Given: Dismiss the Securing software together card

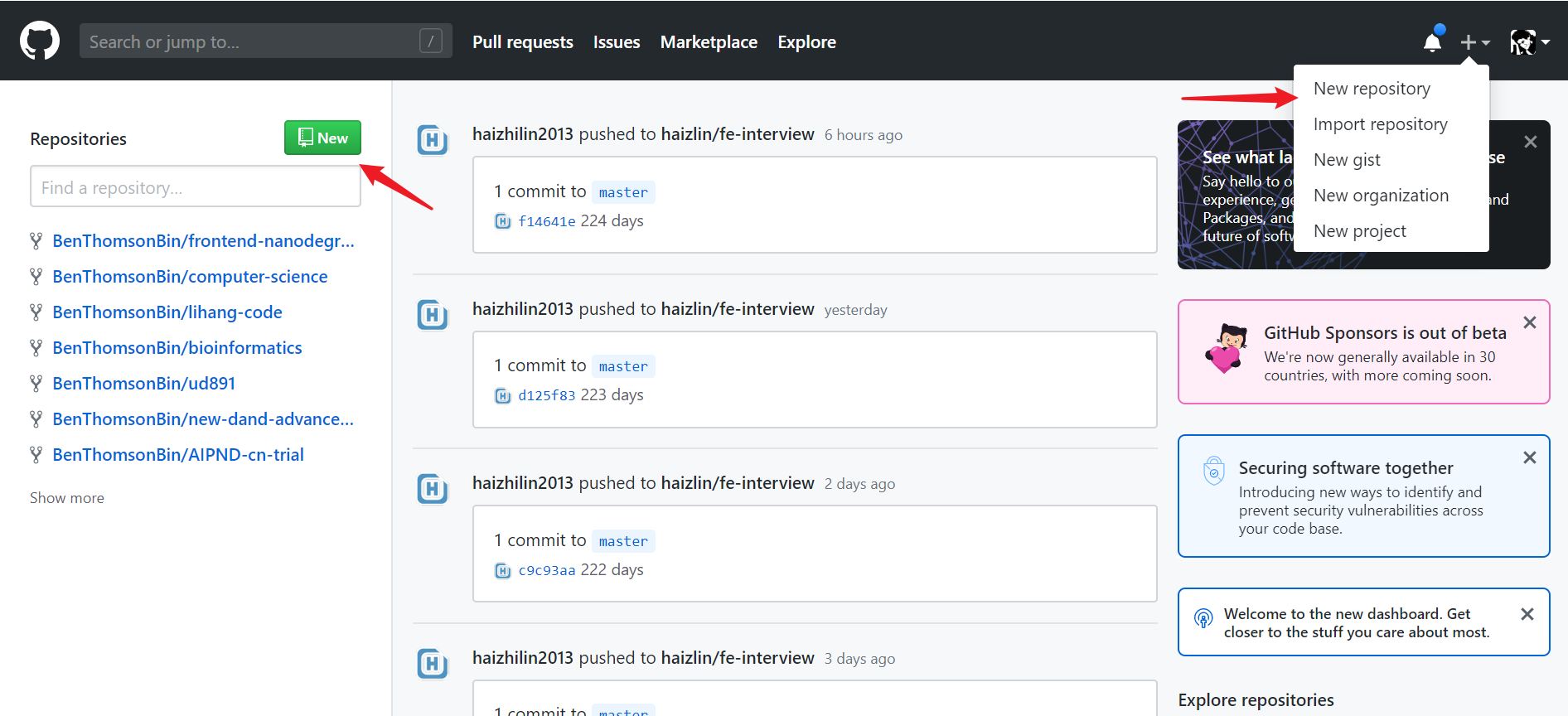Looking at the screenshot, I should (x=1530, y=457).
